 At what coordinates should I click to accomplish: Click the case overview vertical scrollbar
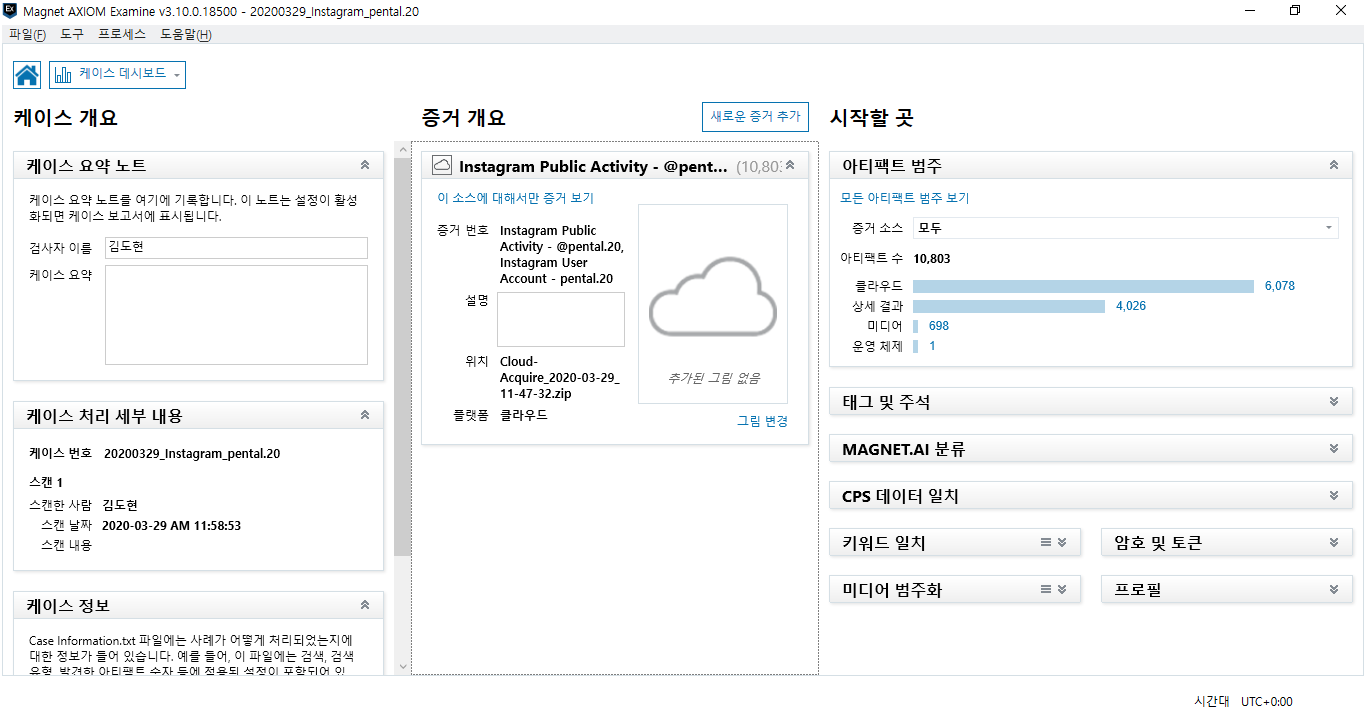coord(402,356)
